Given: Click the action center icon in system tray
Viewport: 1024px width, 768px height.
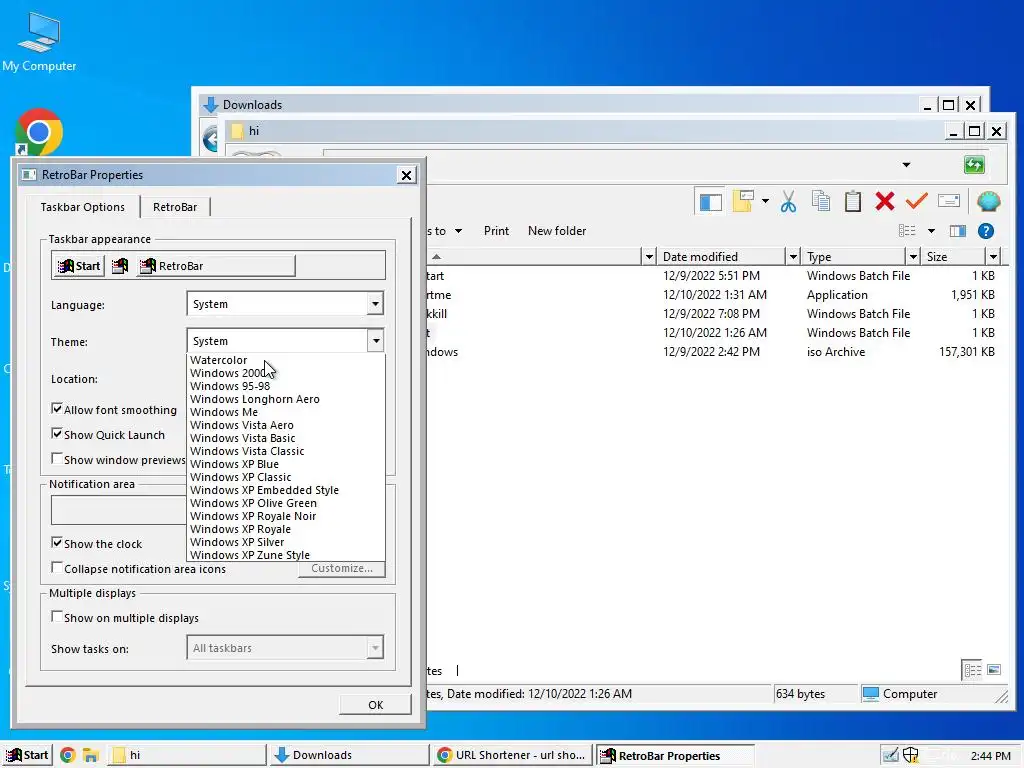Looking at the screenshot, I should click(x=889, y=756).
